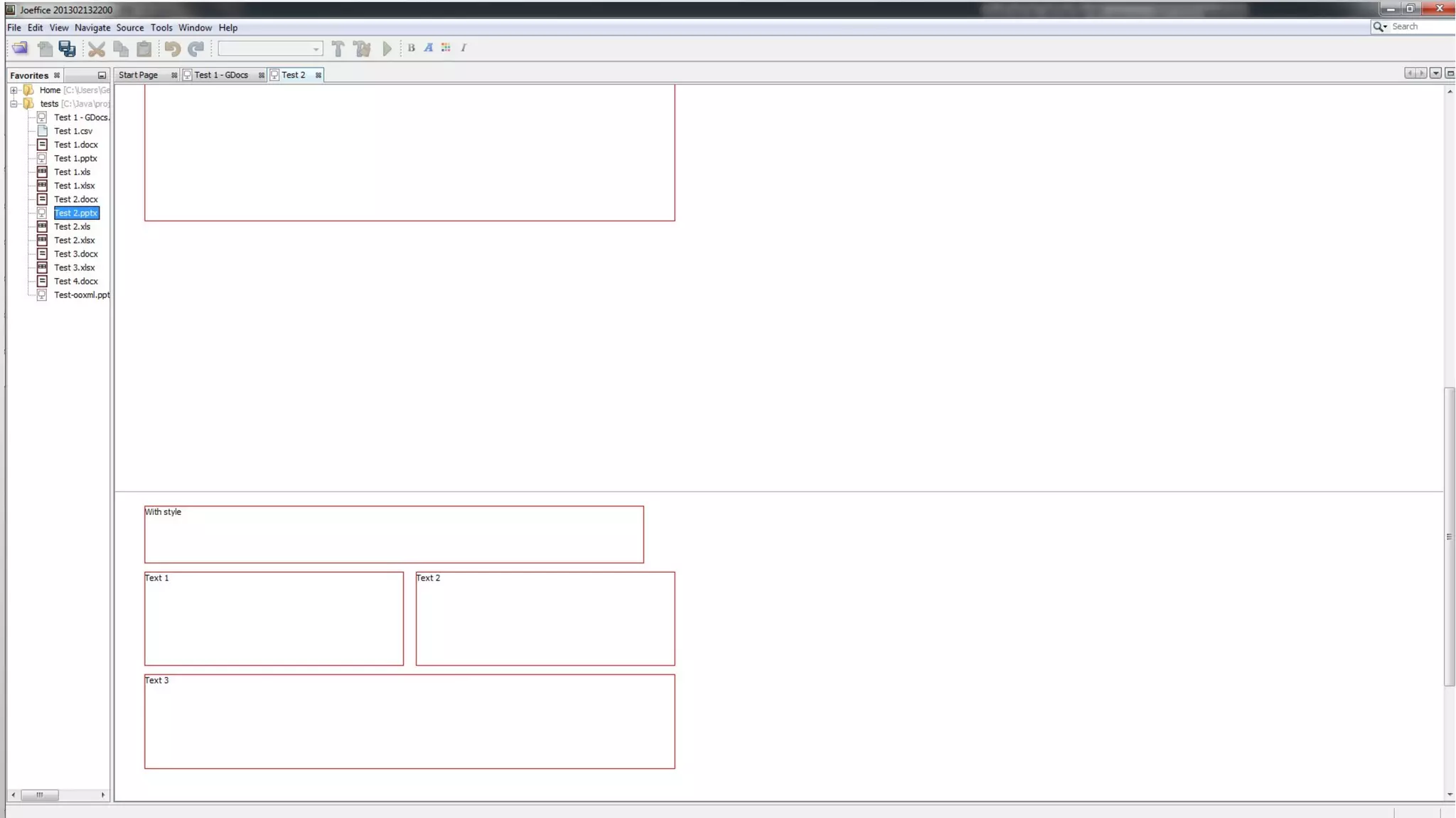This screenshot has height=818, width=1456.
Task: Click the Undo arrow icon
Action: pyautogui.click(x=172, y=48)
